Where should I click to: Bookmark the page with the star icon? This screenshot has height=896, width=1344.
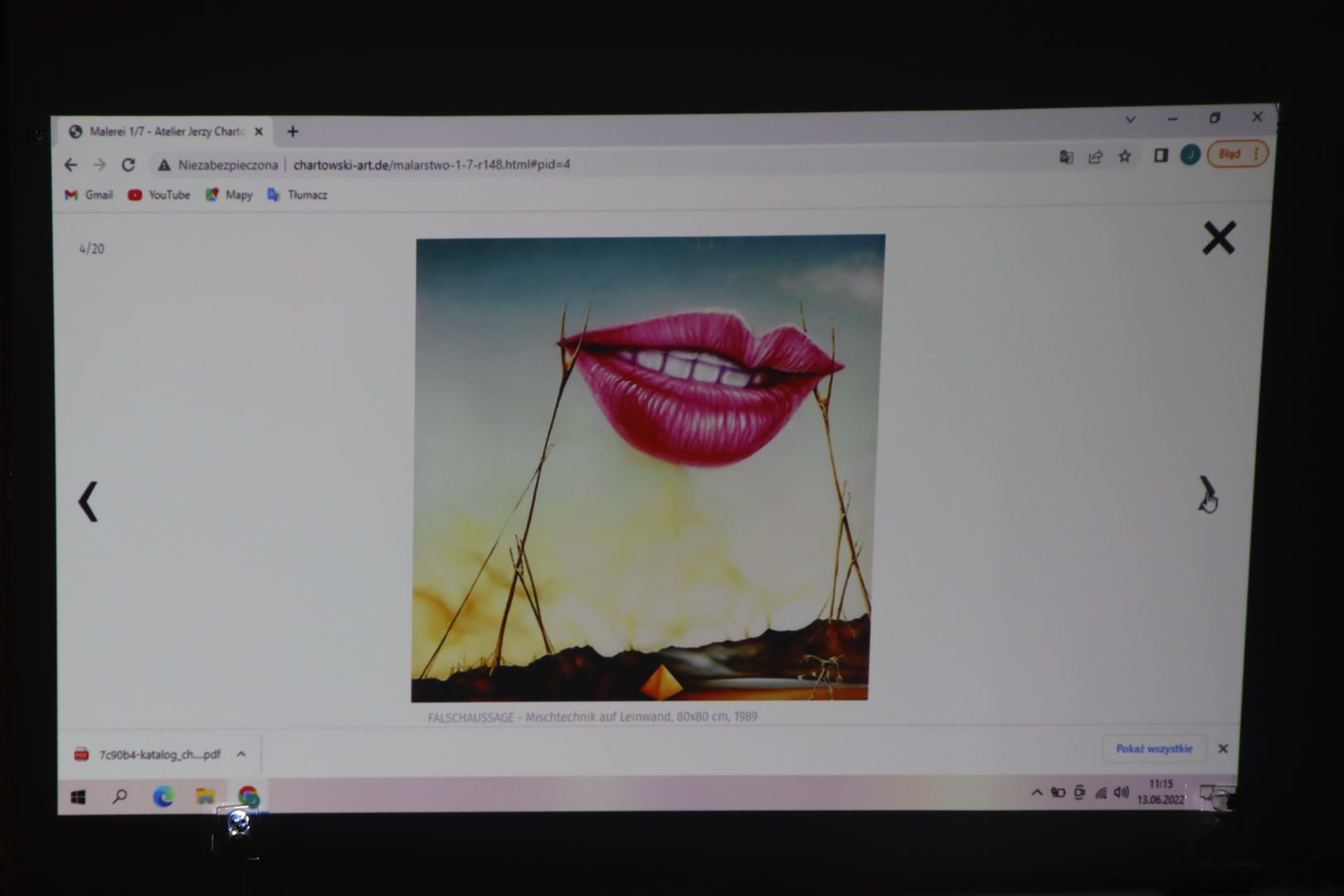pyautogui.click(x=1125, y=156)
